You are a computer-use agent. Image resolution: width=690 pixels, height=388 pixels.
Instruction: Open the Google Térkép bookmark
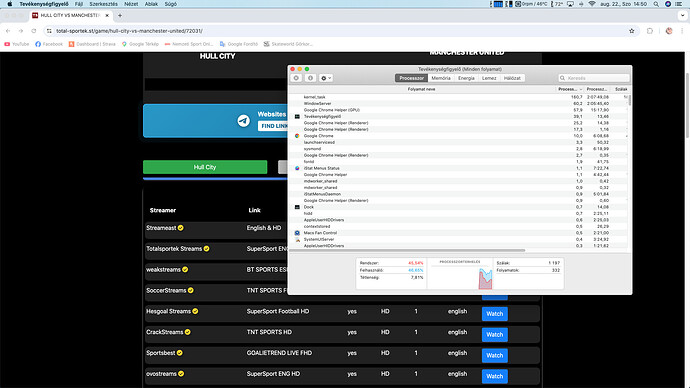tap(140, 44)
